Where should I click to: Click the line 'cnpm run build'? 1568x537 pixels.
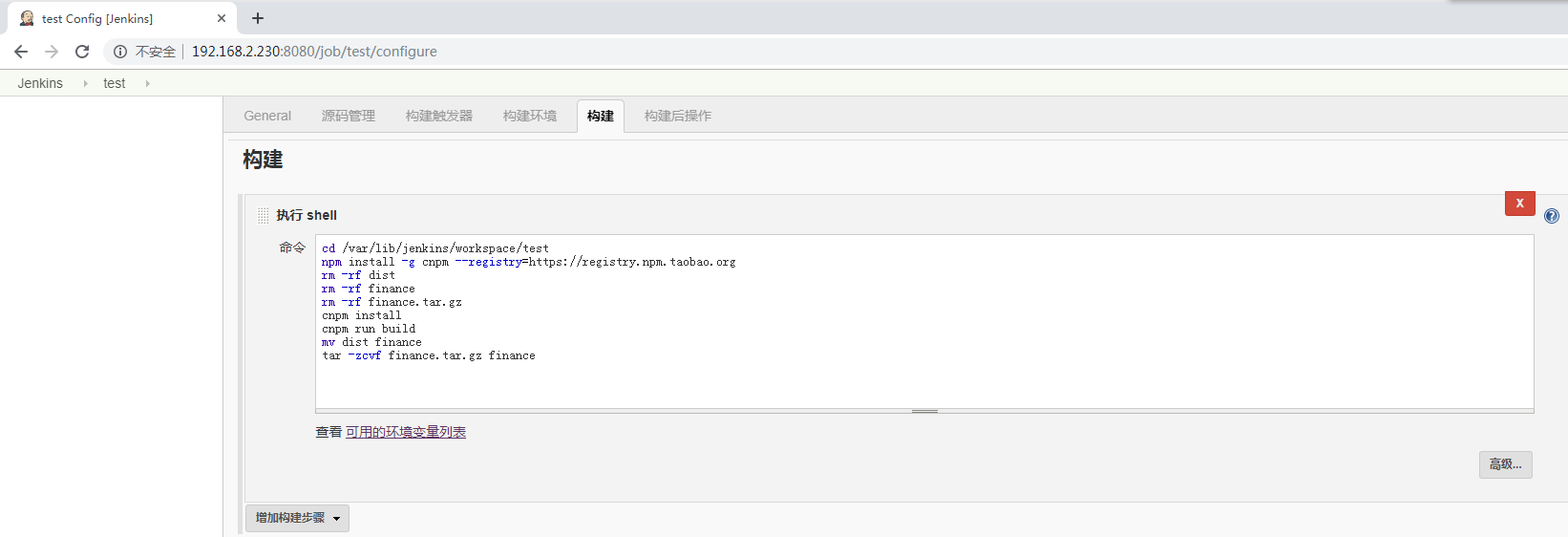click(369, 329)
